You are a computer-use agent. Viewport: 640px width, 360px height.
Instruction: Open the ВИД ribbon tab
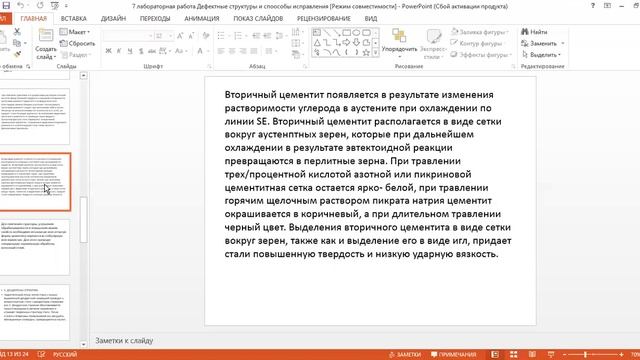click(371, 18)
